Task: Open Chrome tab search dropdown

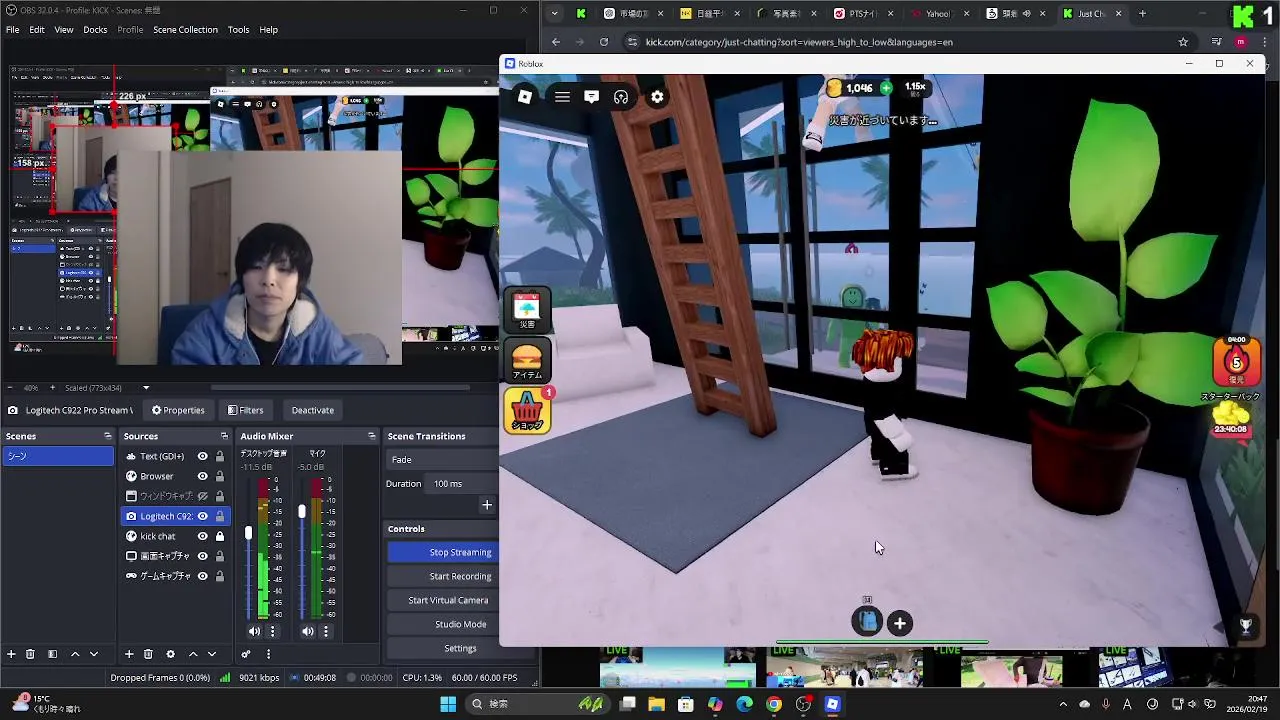Action: coord(555,14)
